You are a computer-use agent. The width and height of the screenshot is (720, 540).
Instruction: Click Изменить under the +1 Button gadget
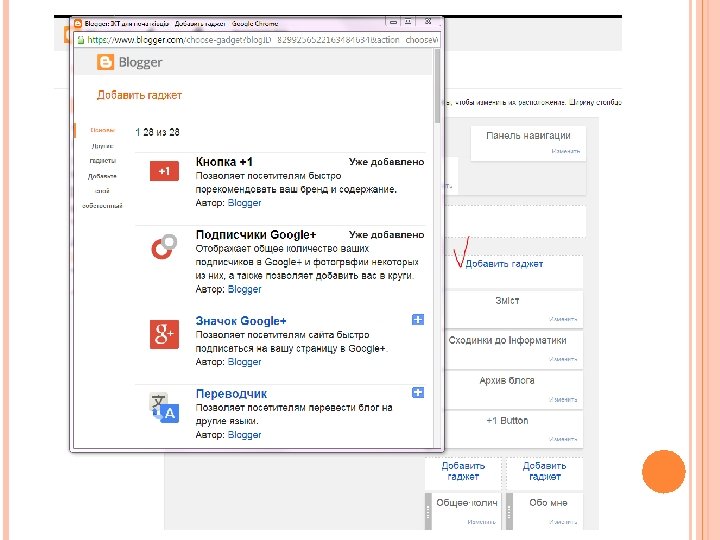click(x=563, y=439)
